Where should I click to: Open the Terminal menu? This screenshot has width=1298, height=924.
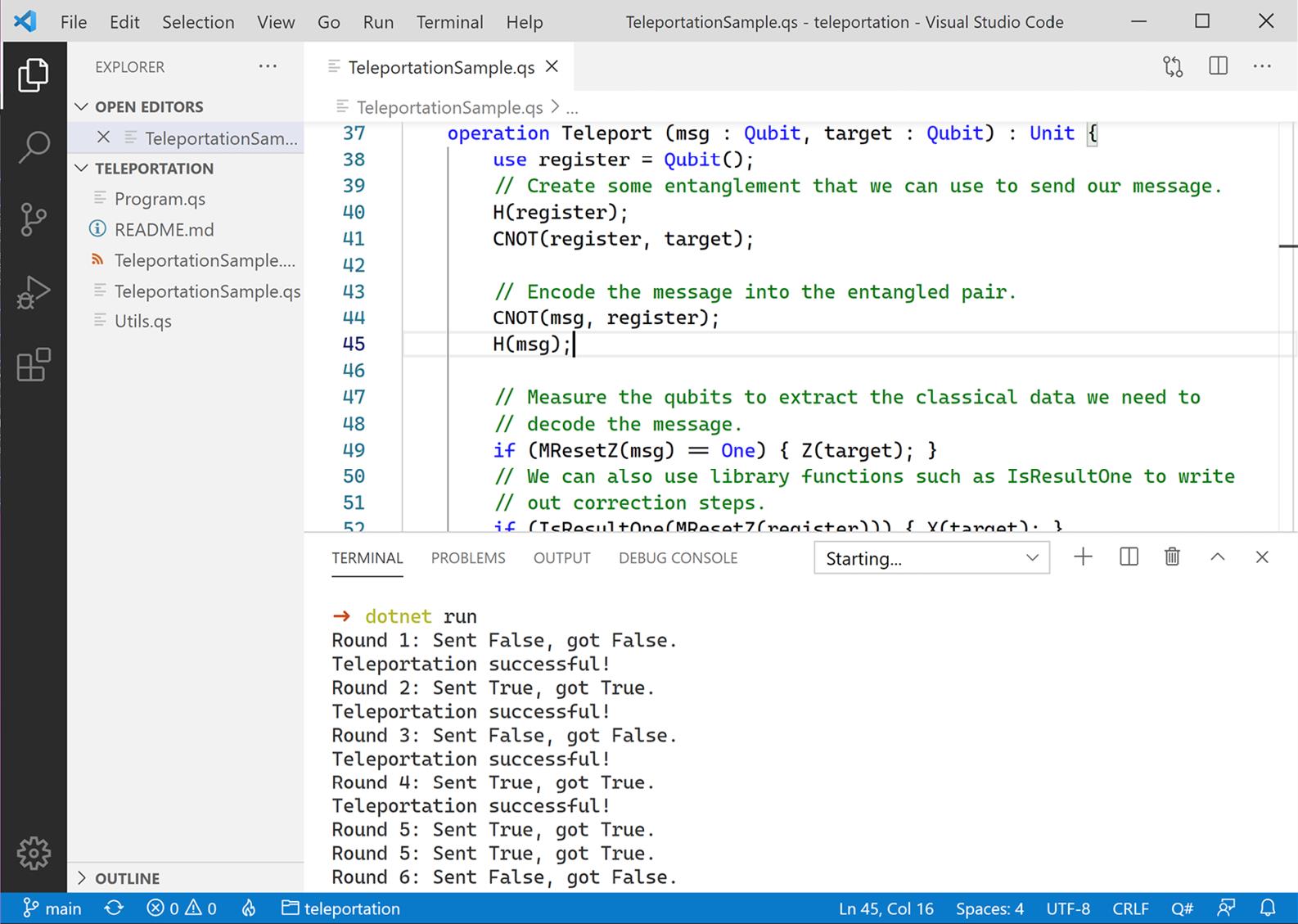(x=449, y=22)
